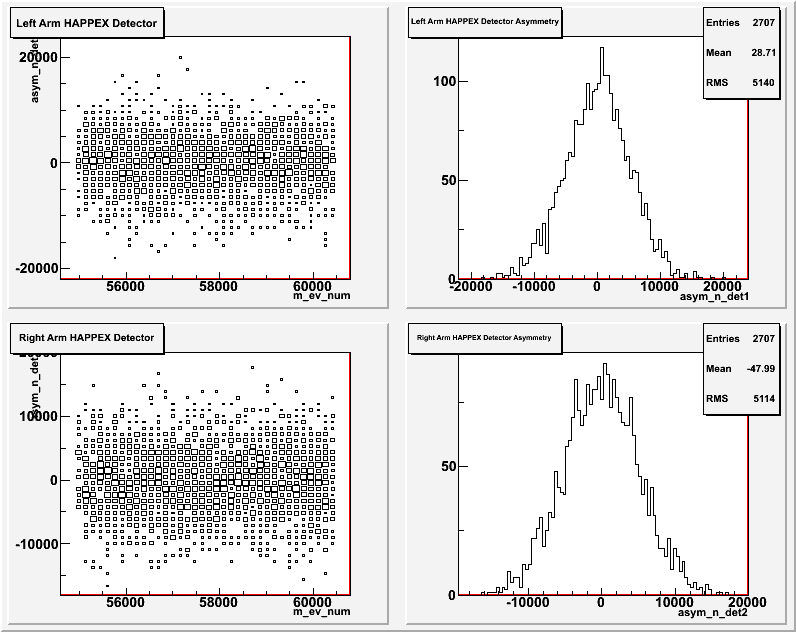Click Entries 2707 in the left arm stats box

coord(741,23)
